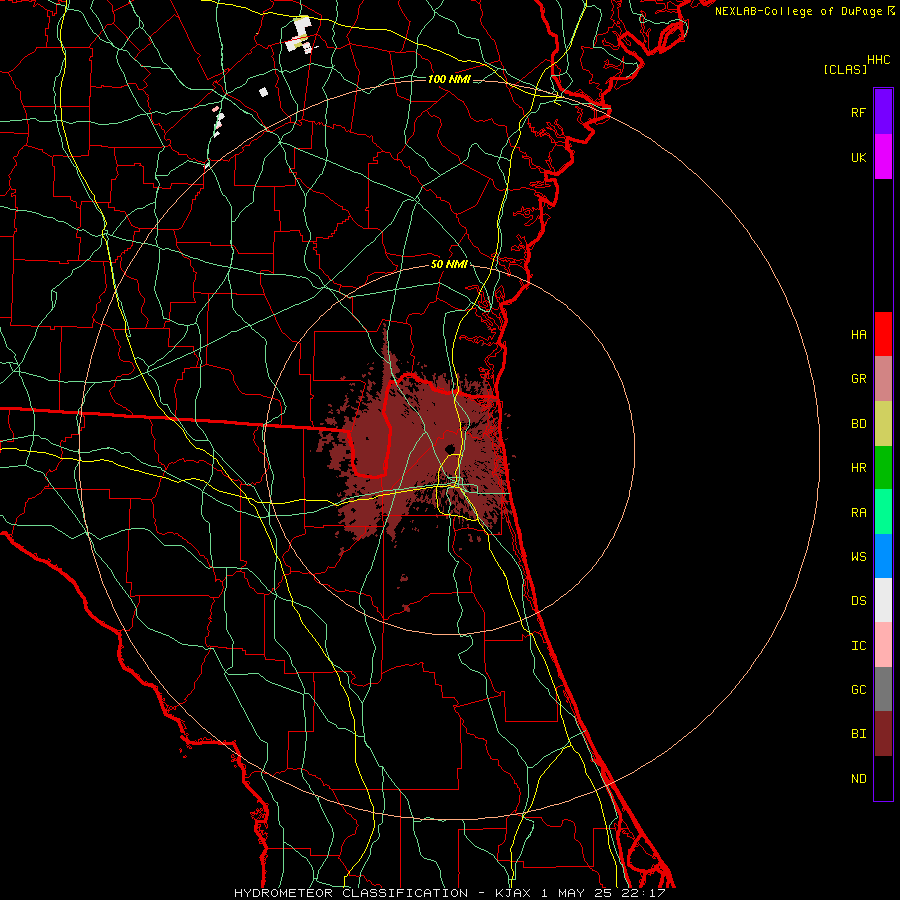Click the UK magenta legend swatch
Viewport: 900px width, 900px height.
coord(883,157)
